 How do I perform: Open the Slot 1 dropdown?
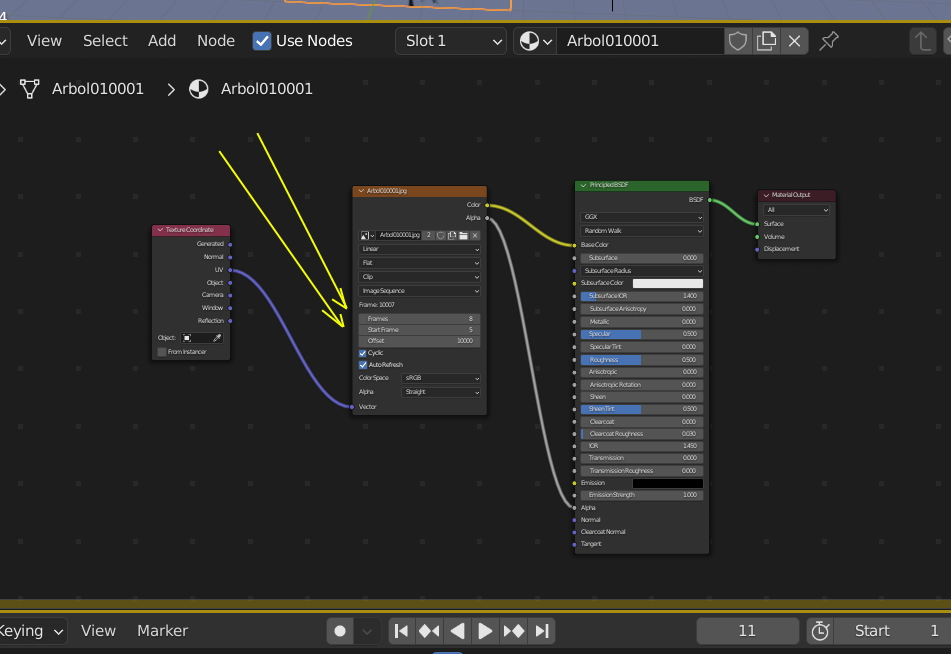pyautogui.click(x=451, y=41)
